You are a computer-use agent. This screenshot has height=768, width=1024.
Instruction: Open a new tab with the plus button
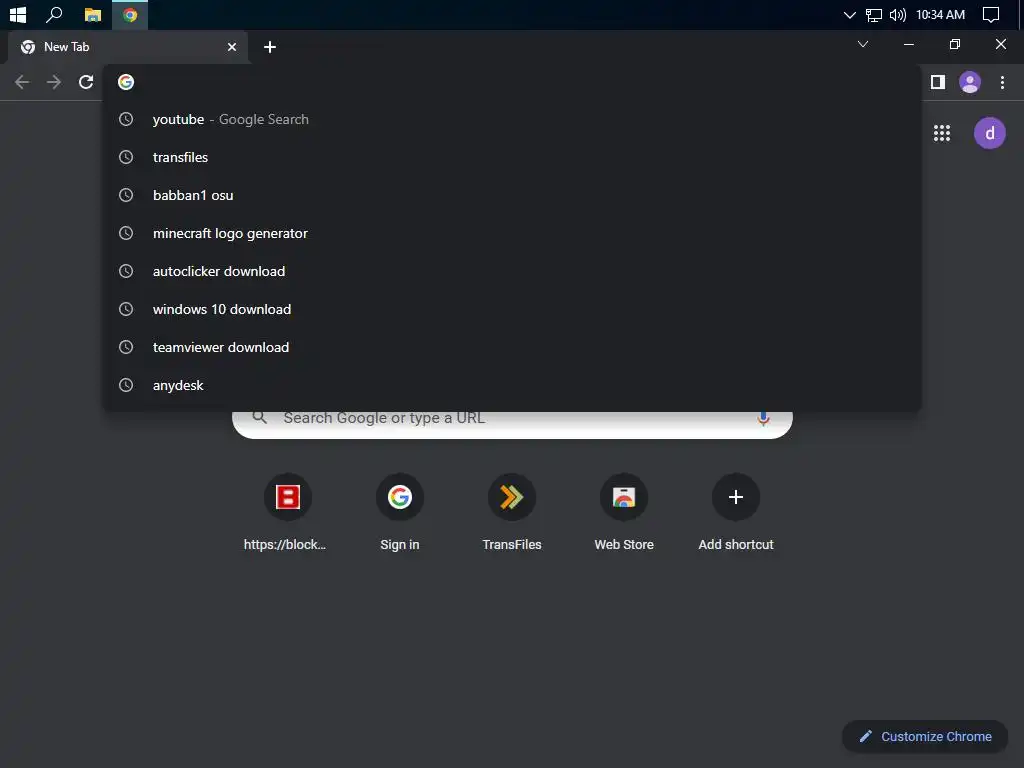tap(270, 47)
